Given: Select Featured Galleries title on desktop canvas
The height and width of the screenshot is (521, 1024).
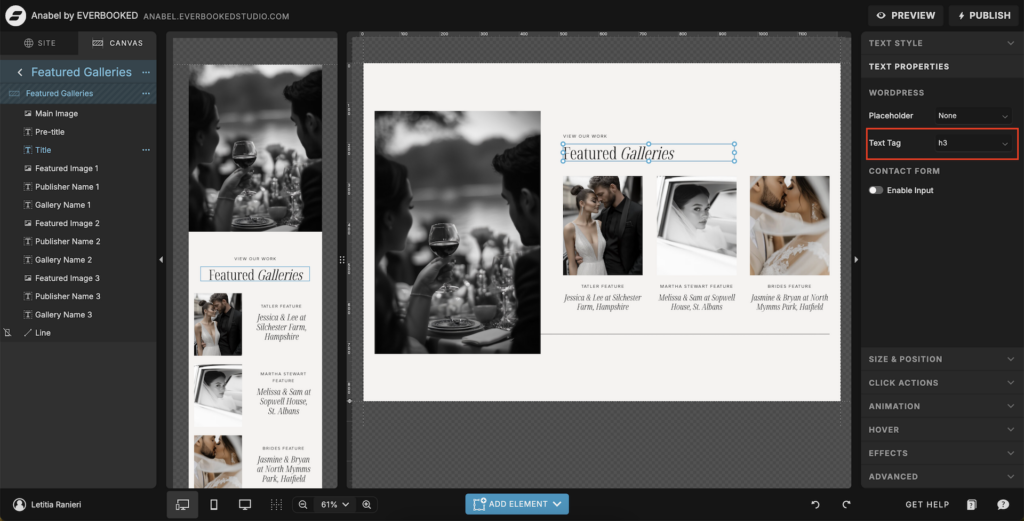Looking at the screenshot, I should pyautogui.click(x=648, y=153).
